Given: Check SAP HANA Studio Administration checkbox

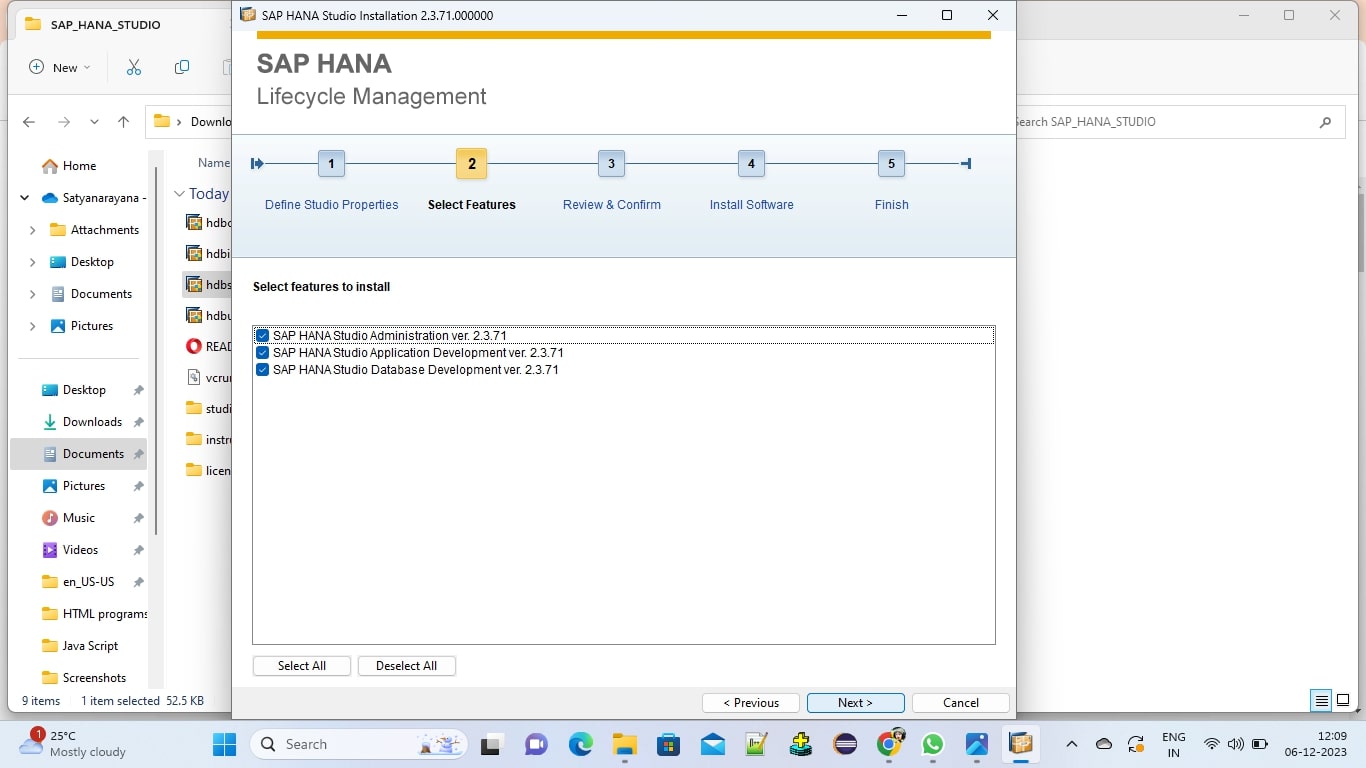Looking at the screenshot, I should pyautogui.click(x=263, y=336).
